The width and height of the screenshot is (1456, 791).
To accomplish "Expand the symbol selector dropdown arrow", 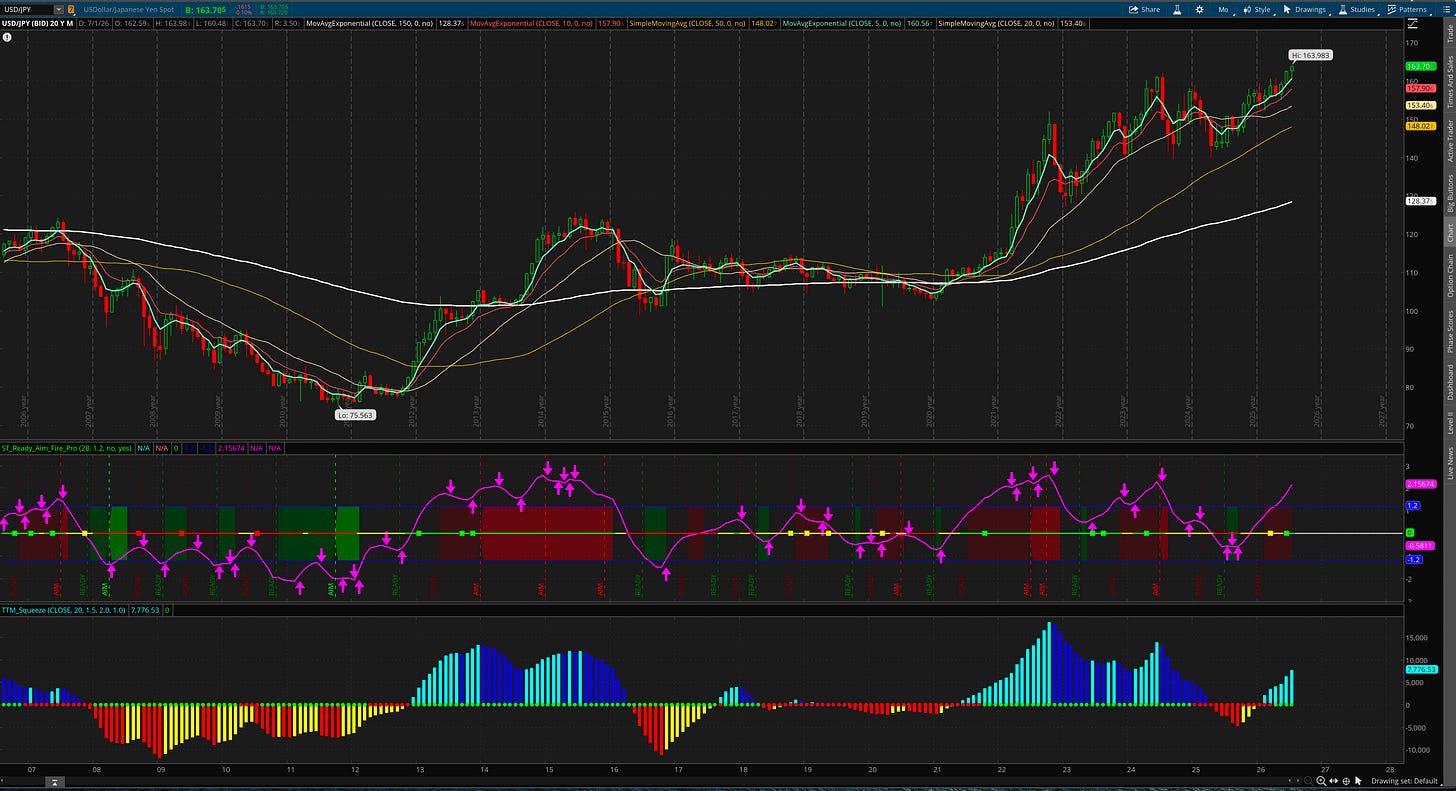I will 59,9.
